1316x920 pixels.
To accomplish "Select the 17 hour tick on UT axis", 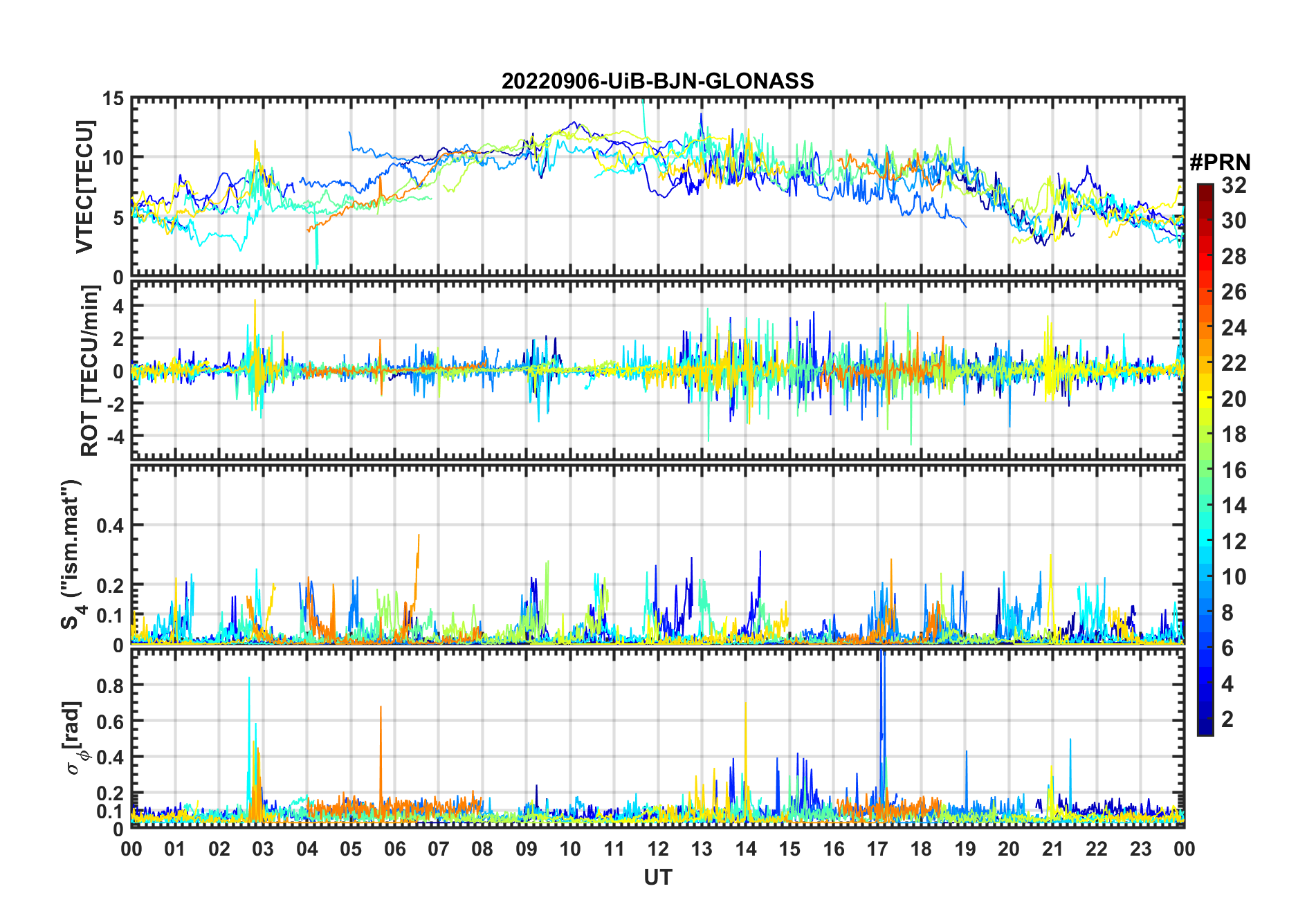I will point(877,849).
